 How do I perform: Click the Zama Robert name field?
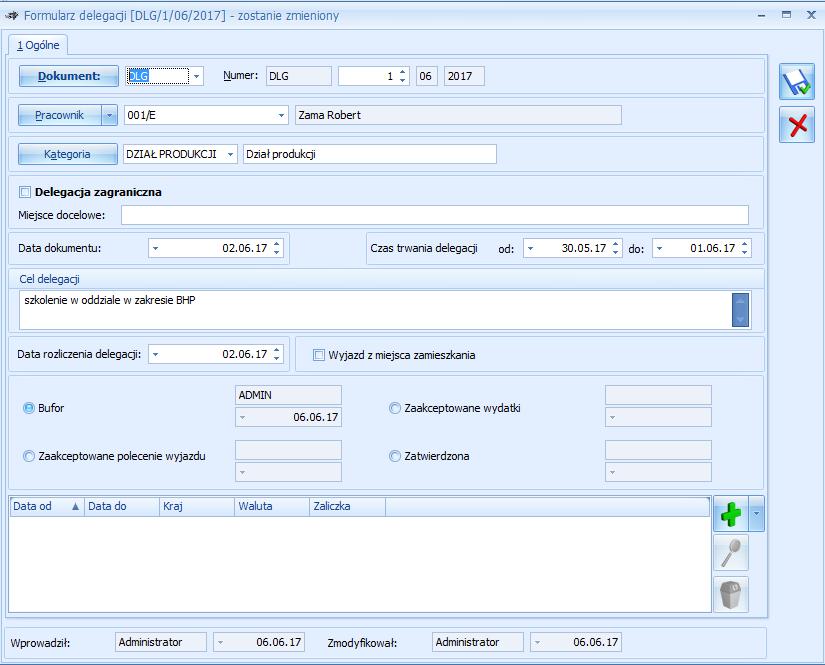(x=458, y=115)
